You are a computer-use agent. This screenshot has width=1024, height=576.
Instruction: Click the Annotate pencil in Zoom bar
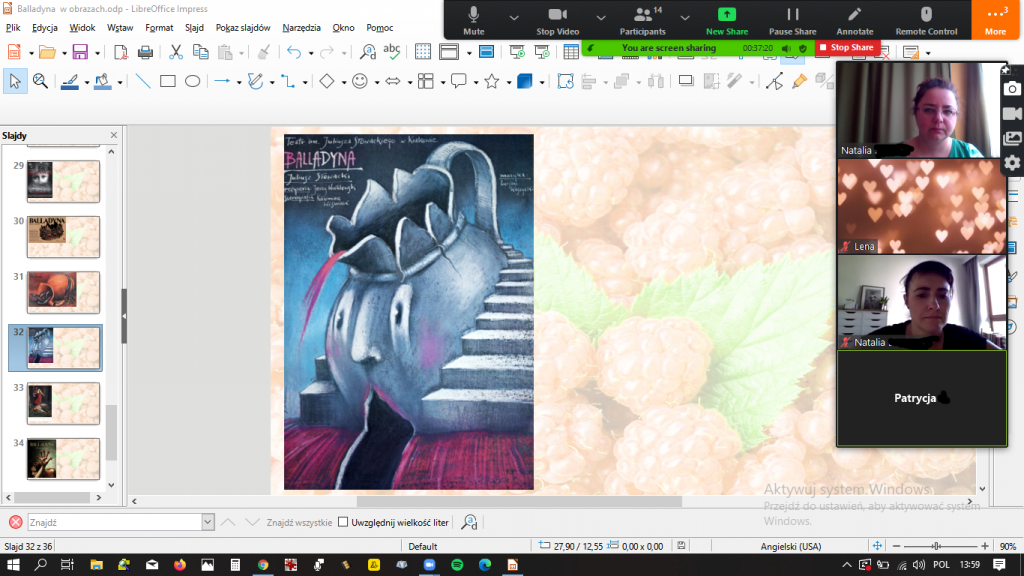click(x=854, y=20)
